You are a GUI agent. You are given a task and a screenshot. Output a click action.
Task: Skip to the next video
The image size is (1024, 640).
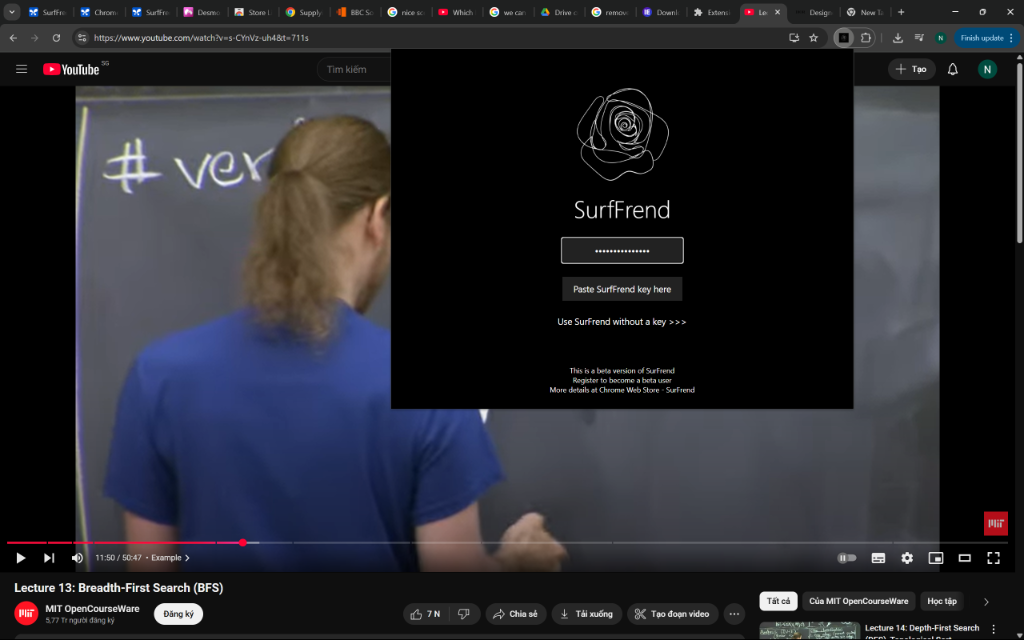click(49, 558)
